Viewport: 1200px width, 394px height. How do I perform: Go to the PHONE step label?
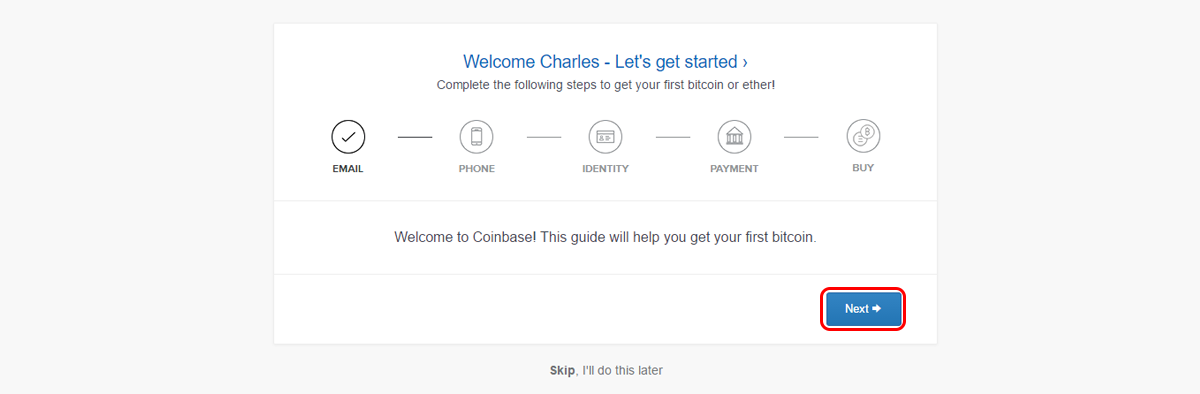point(477,169)
